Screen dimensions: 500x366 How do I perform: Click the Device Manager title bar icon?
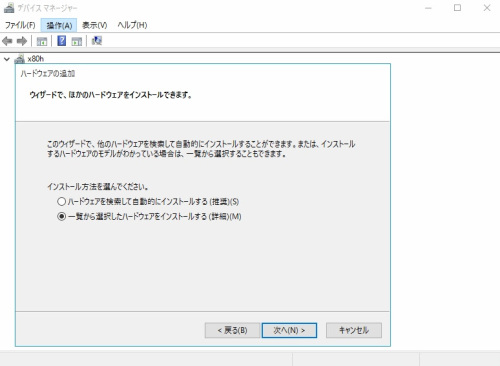[9, 8]
